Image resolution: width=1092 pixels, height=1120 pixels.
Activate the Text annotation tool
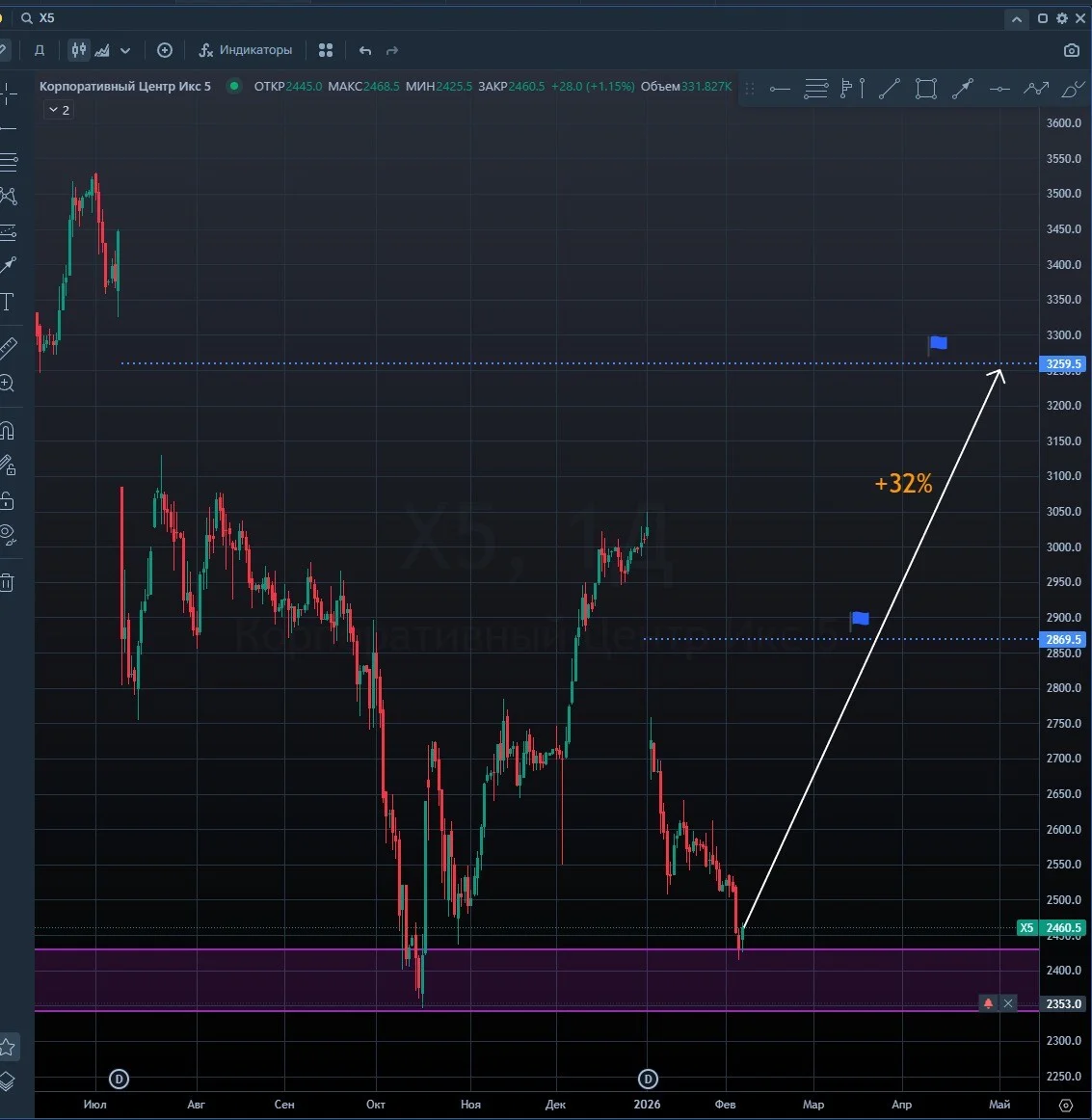pos(7,302)
